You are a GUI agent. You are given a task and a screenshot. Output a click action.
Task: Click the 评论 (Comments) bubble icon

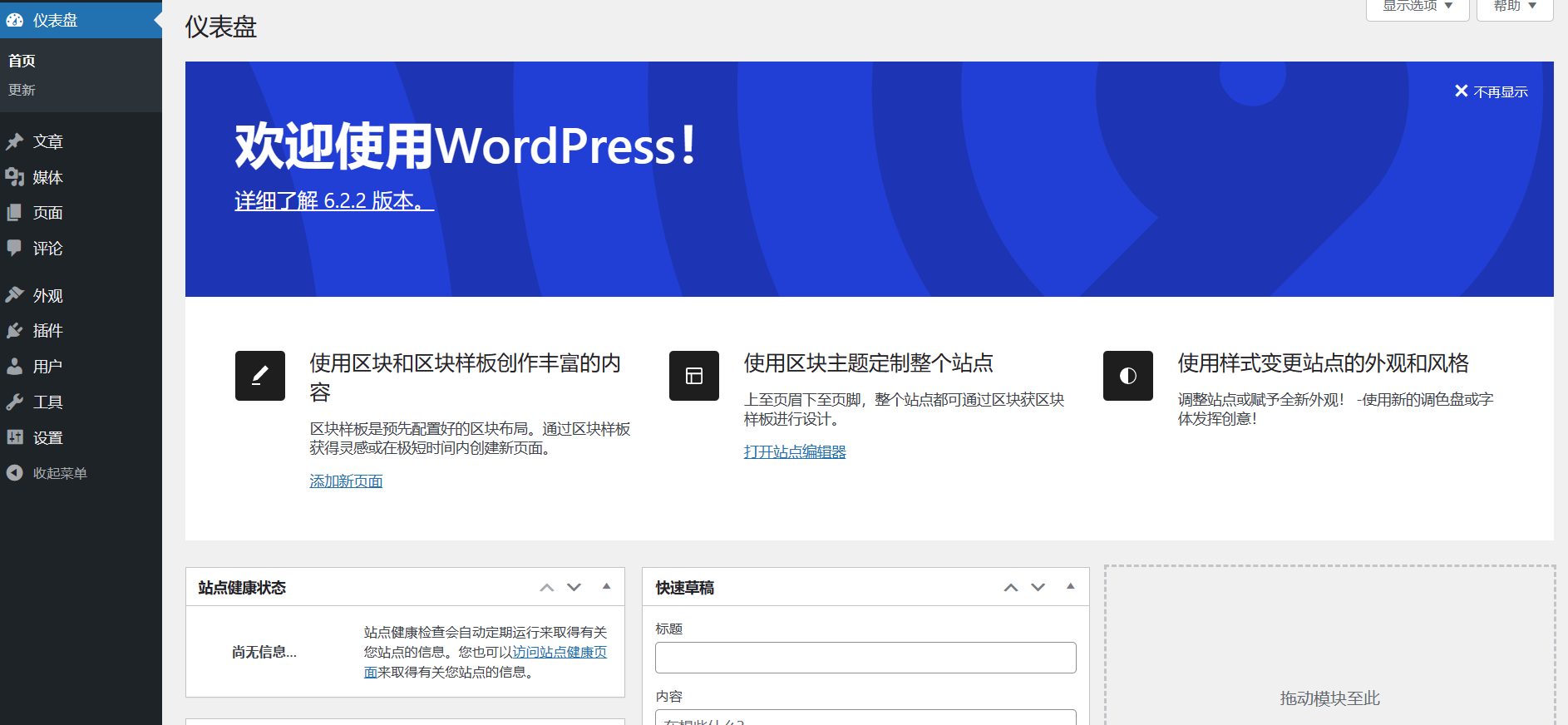coord(14,248)
